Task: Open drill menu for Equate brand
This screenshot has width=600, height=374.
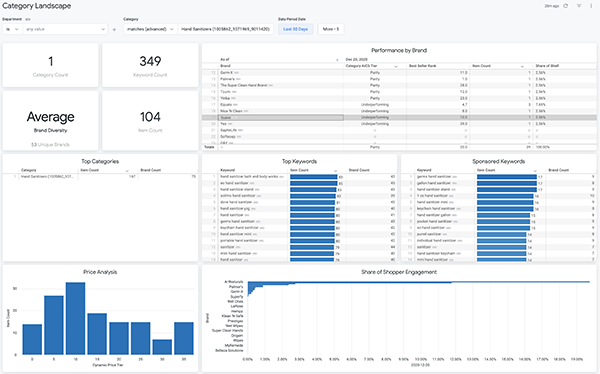Action: [235, 105]
